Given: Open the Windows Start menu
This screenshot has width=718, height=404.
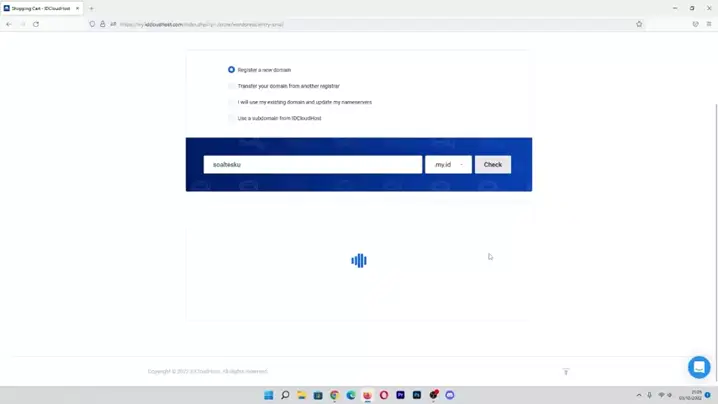Looking at the screenshot, I should coord(269,395).
